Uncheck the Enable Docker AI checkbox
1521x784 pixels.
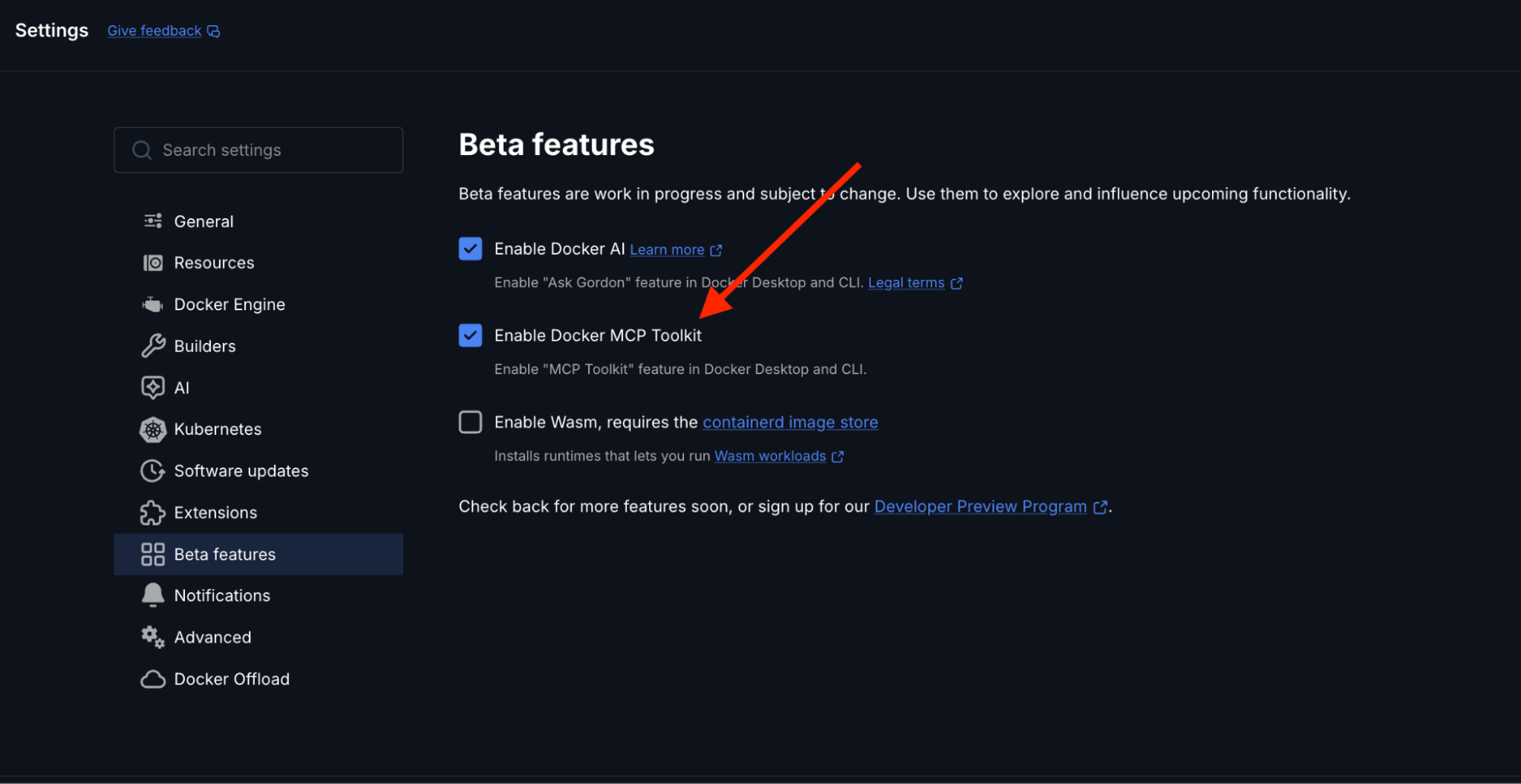coord(470,249)
